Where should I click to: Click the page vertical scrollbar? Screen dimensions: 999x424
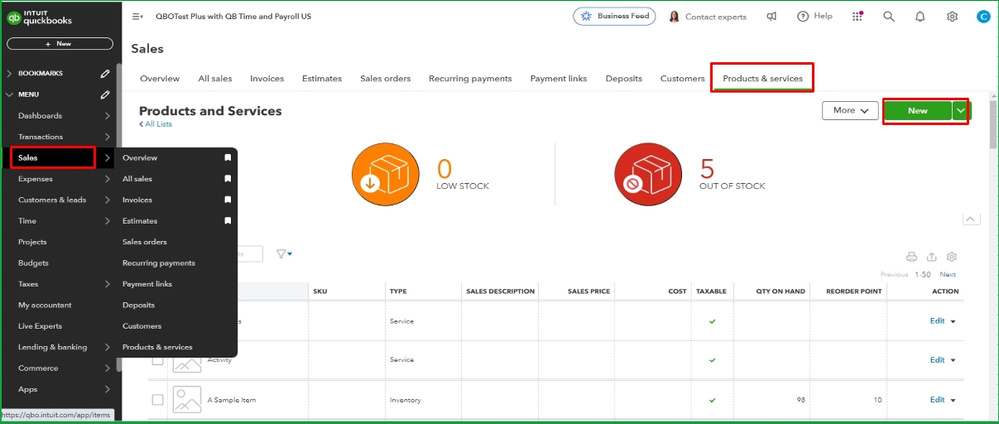coord(993,124)
